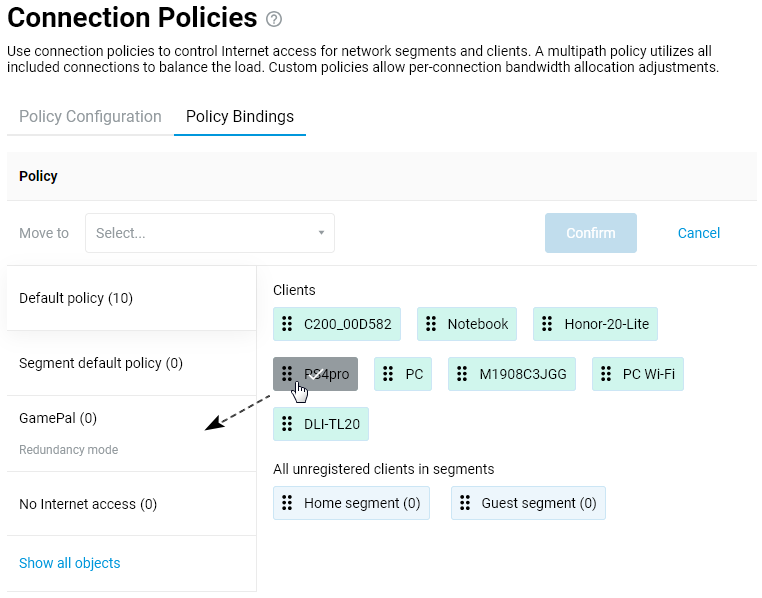Click drag handle on DLI-TL20 client
The width and height of the screenshot is (762, 598).
[x=288, y=424]
